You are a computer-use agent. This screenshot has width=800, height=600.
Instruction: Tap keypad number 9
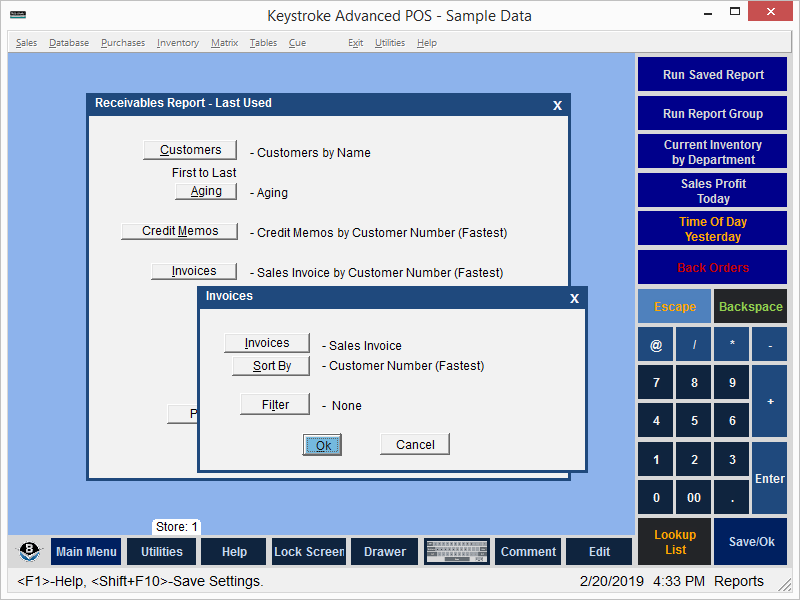(x=732, y=383)
